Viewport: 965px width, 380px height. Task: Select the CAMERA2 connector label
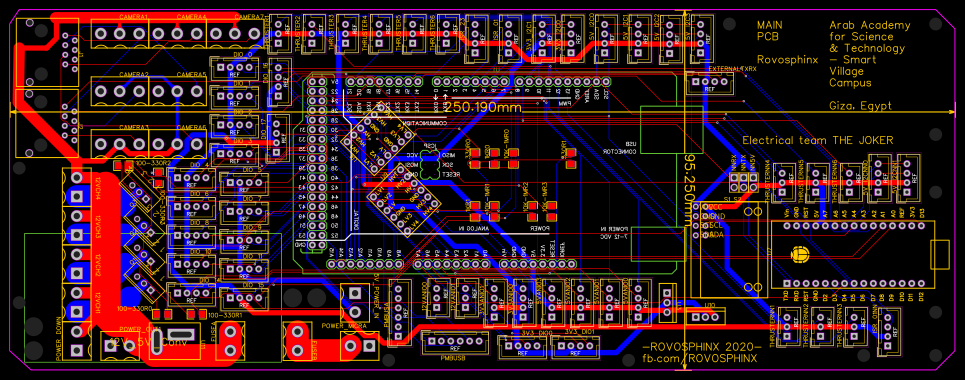pos(134,75)
